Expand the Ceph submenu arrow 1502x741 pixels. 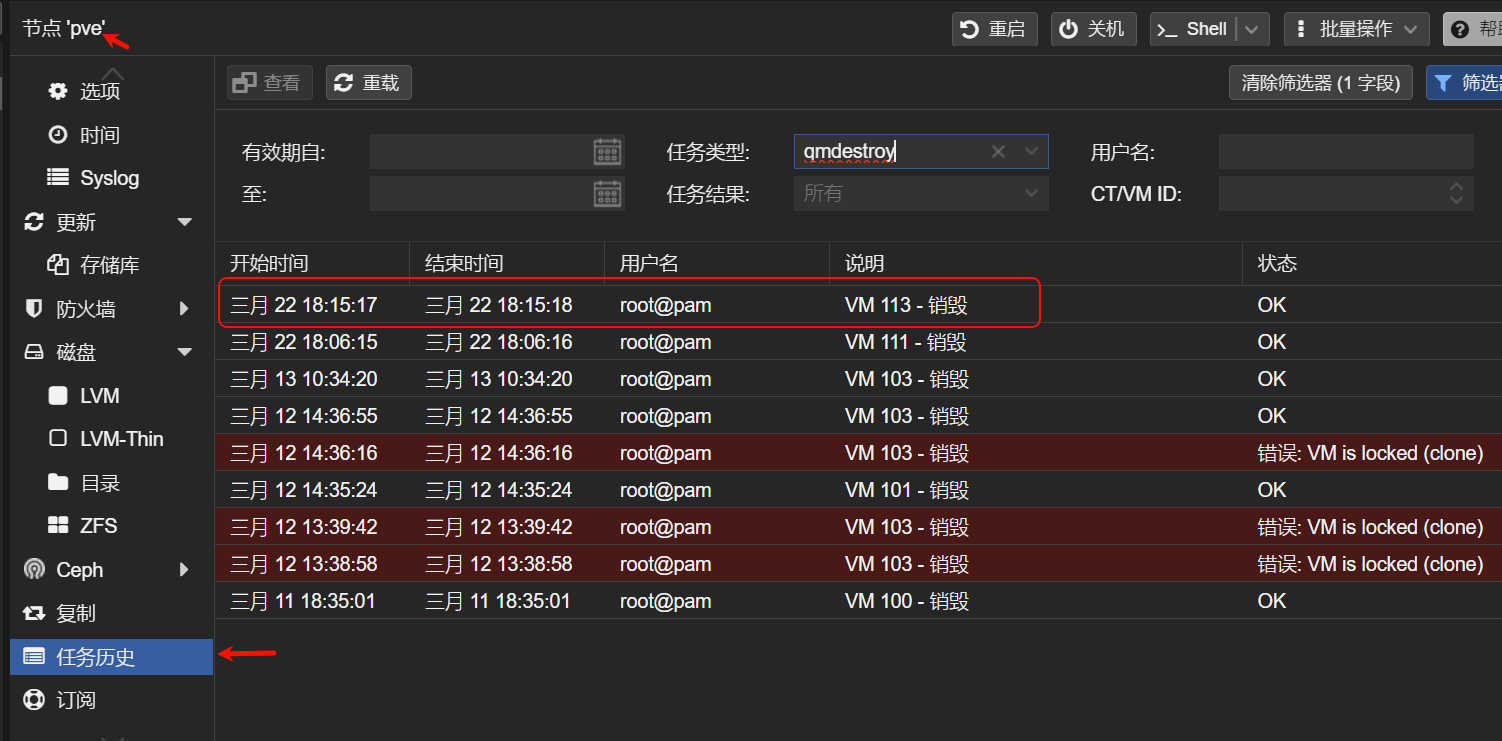pyautogui.click(x=185, y=570)
